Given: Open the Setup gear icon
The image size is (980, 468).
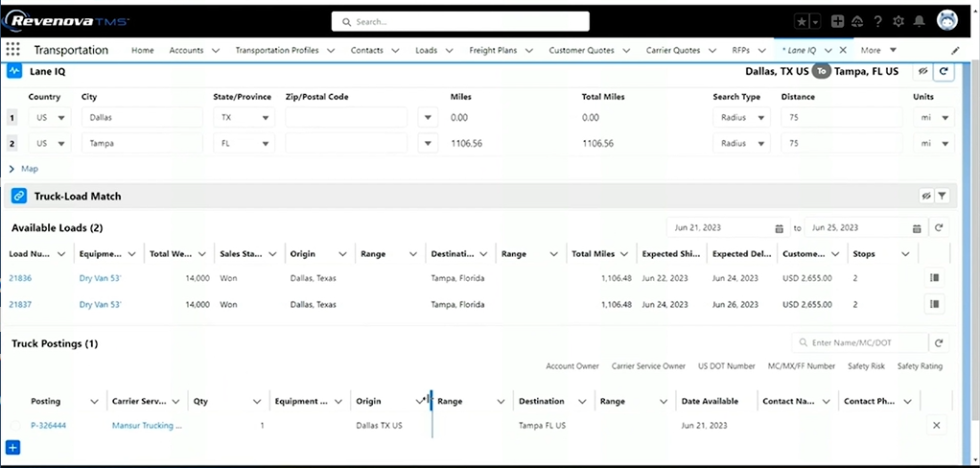Looking at the screenshot, I should point(898,21).
